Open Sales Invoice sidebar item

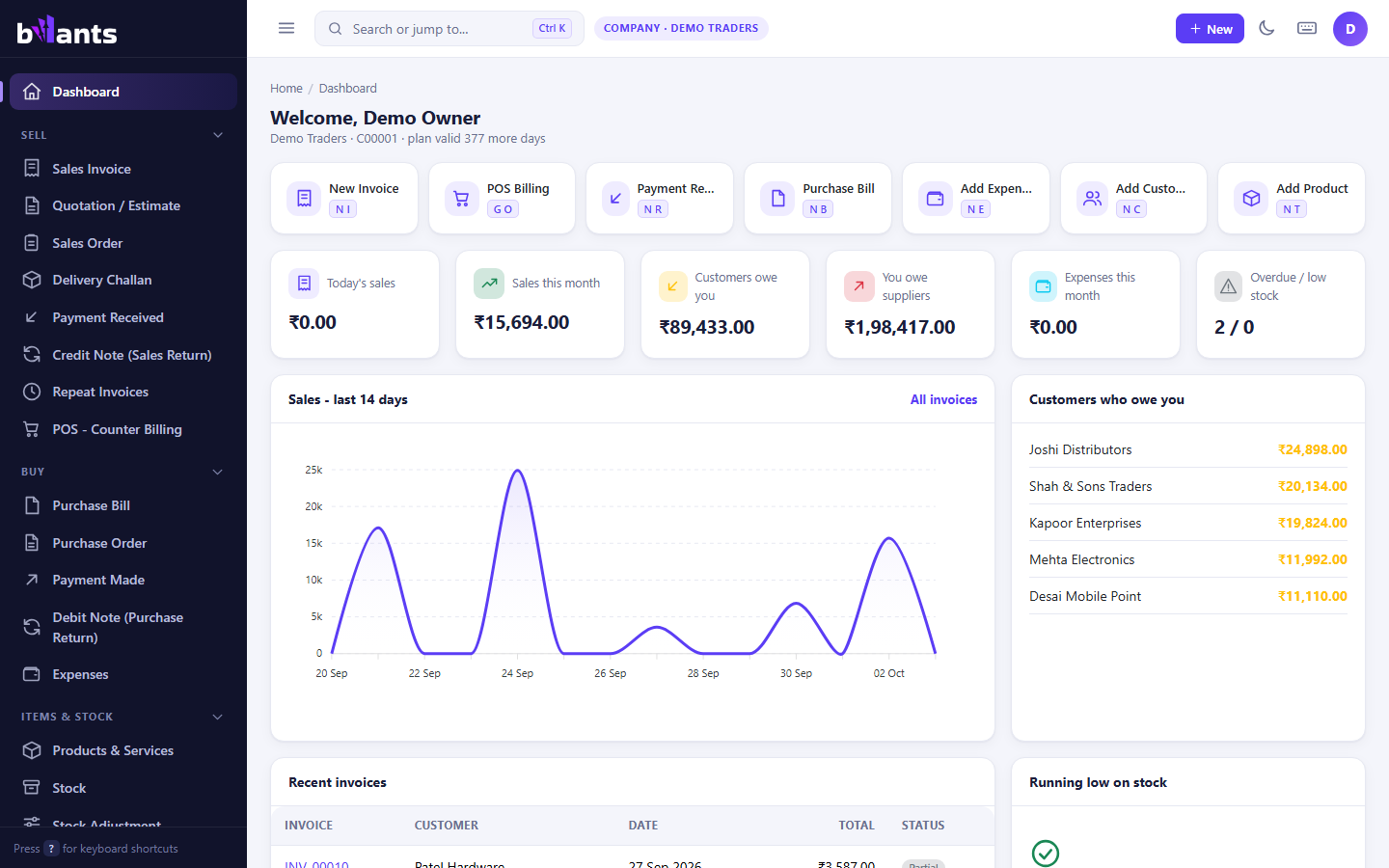pyautogui.click(x=123, y=169)
